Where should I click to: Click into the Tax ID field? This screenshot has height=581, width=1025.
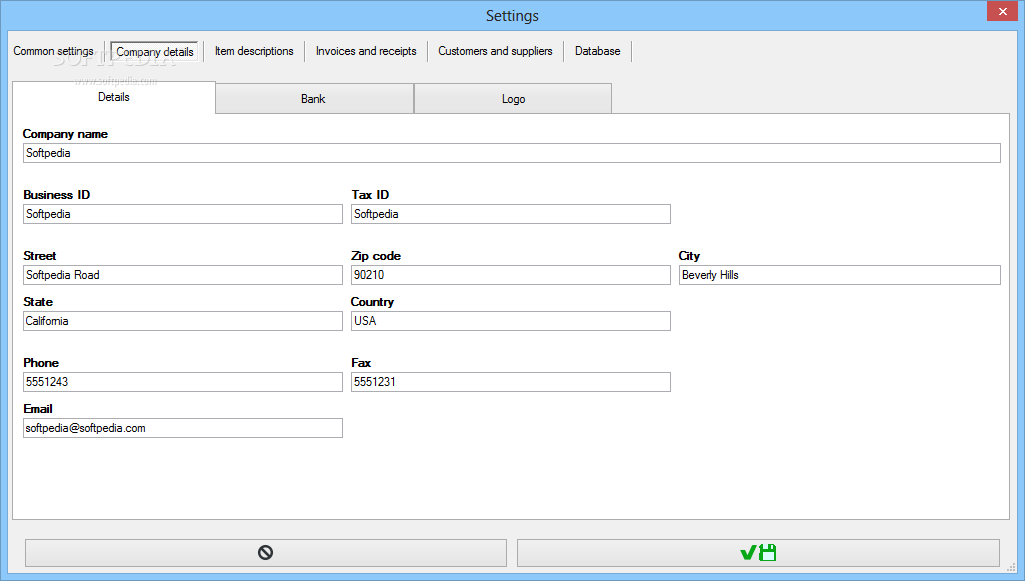511,214
